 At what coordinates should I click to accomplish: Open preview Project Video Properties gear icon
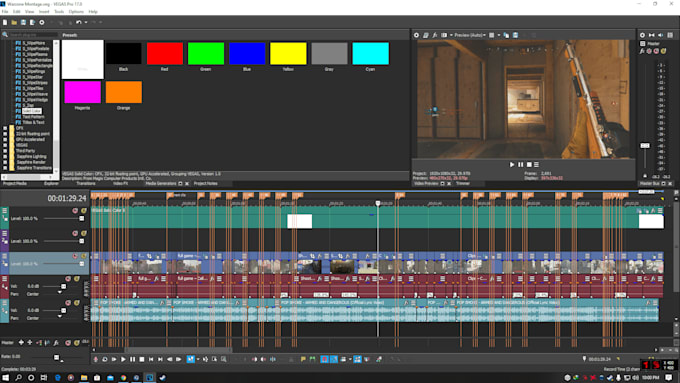coord(416,35)
